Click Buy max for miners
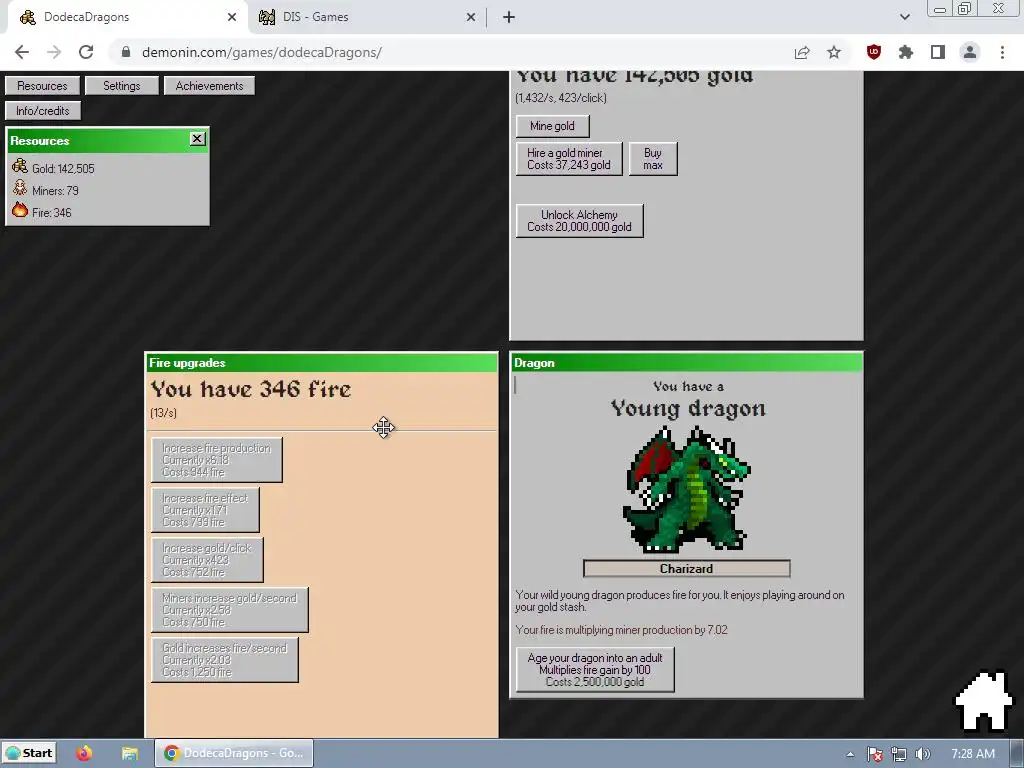Viewport: 1024px width, 768px height. [x=653, y=159]
